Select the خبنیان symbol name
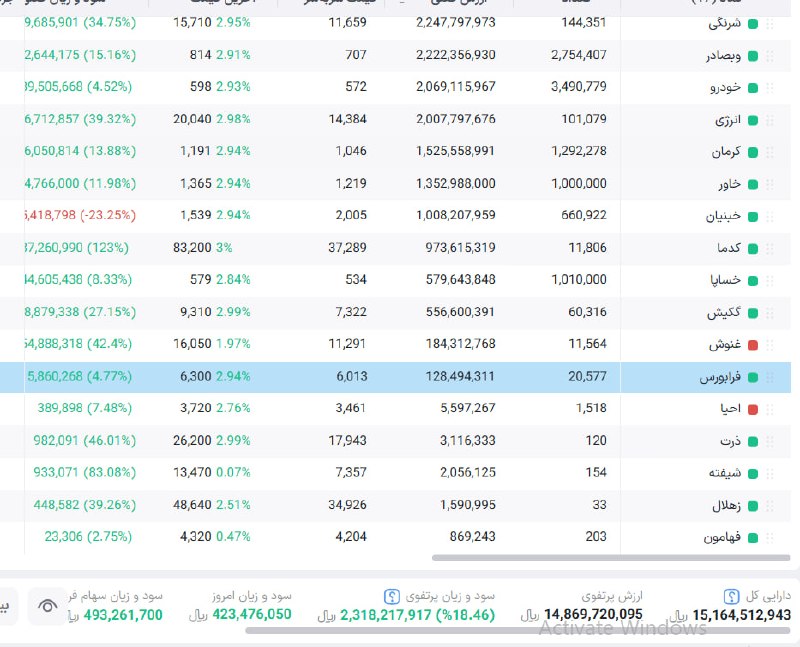This screenshot has height=647, width=800. (x=723, y=216)
